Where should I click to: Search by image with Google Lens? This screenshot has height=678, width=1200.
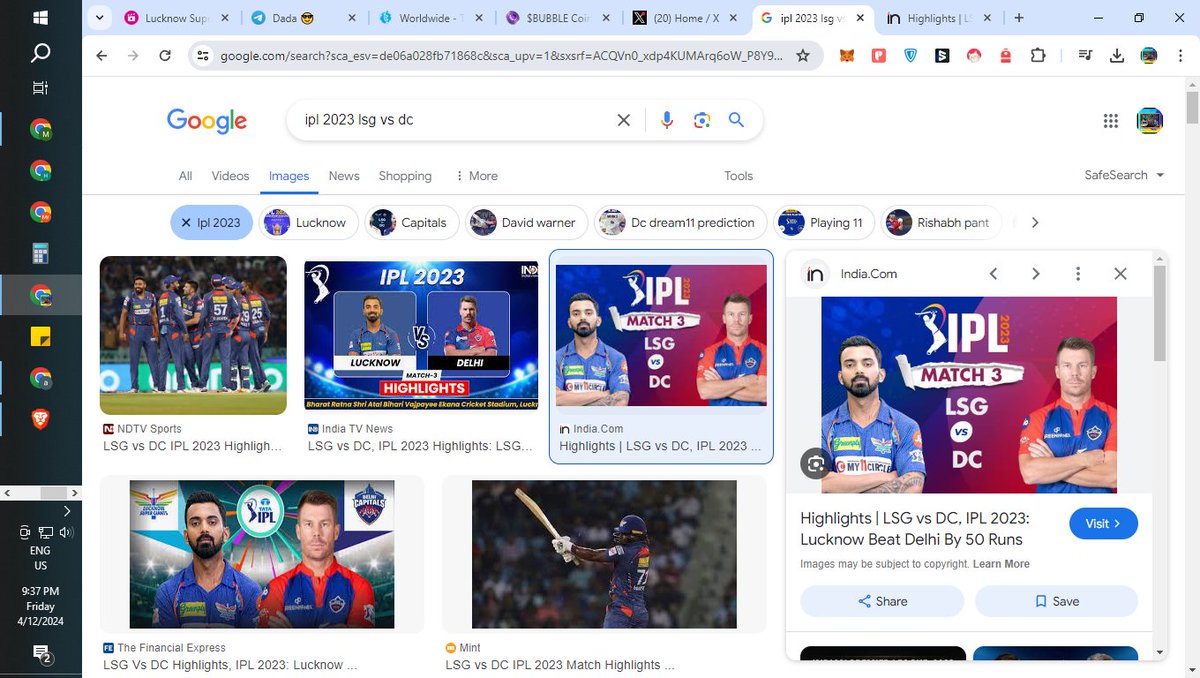coord(702,120)
